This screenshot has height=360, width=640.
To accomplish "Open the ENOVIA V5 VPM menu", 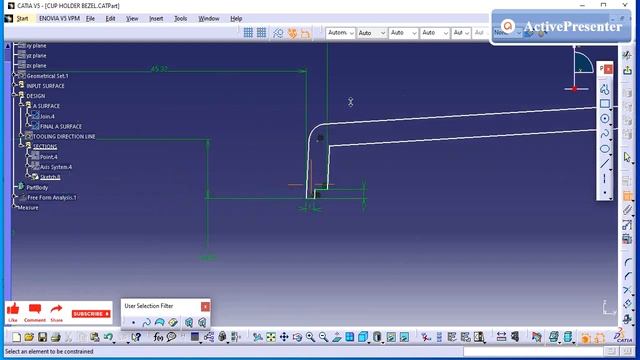I will pos(59,19).
